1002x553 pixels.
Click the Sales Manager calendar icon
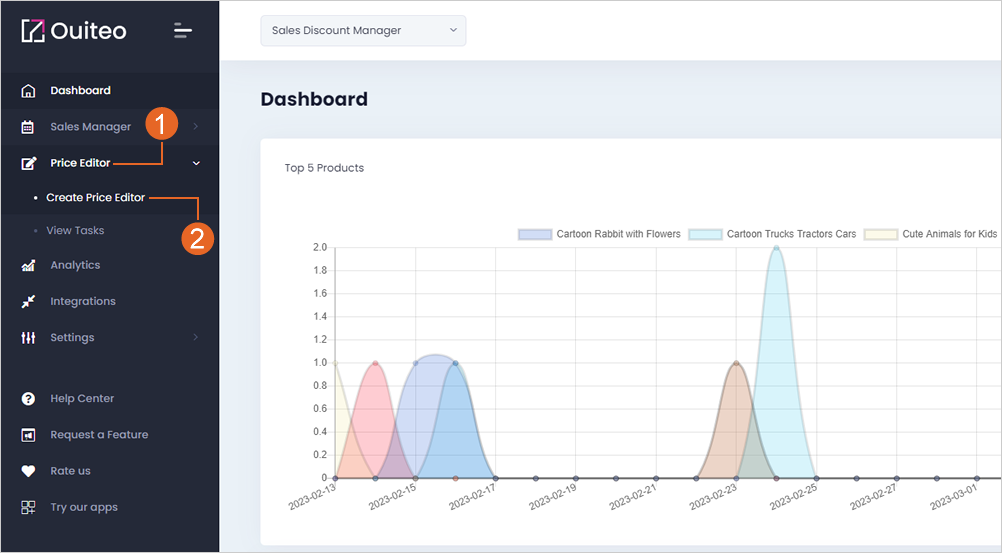(x=27, y=127)
